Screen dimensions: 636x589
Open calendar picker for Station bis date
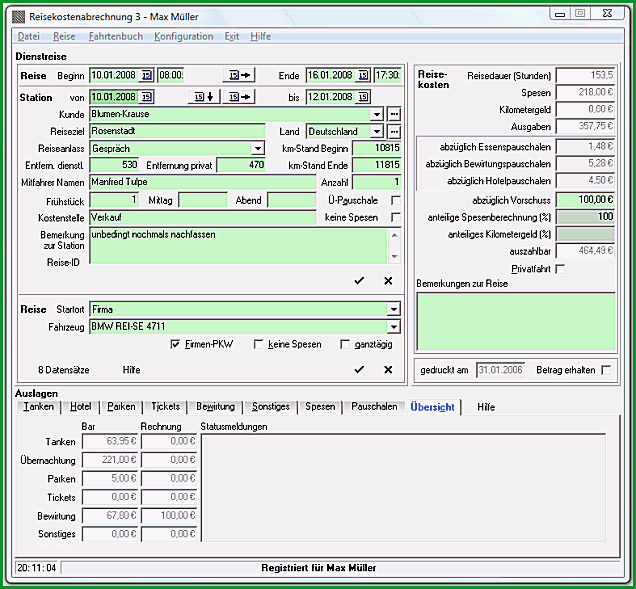[363, 97]
